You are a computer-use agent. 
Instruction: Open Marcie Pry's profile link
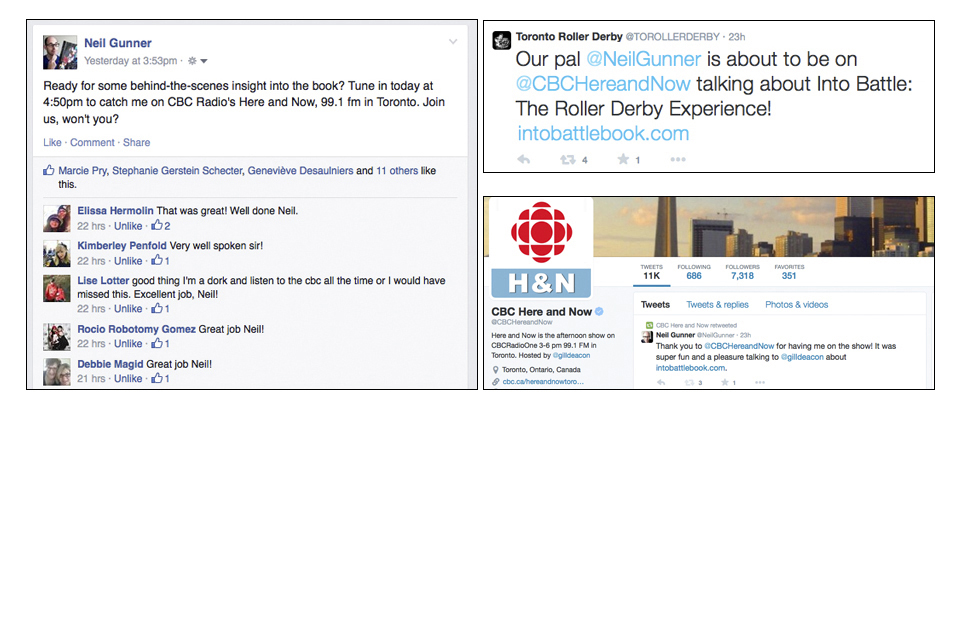coord(82,170)
